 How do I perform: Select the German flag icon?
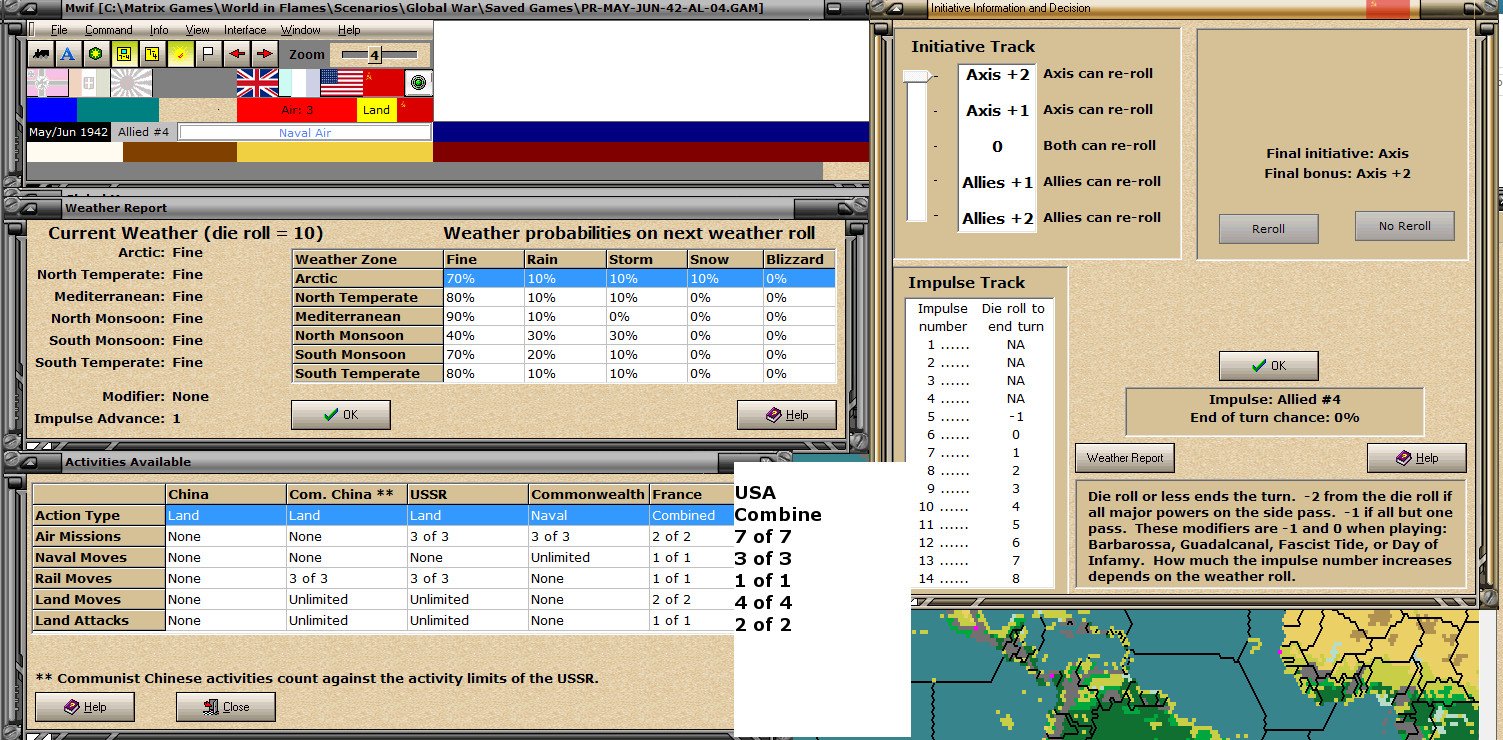pos(48,83)
